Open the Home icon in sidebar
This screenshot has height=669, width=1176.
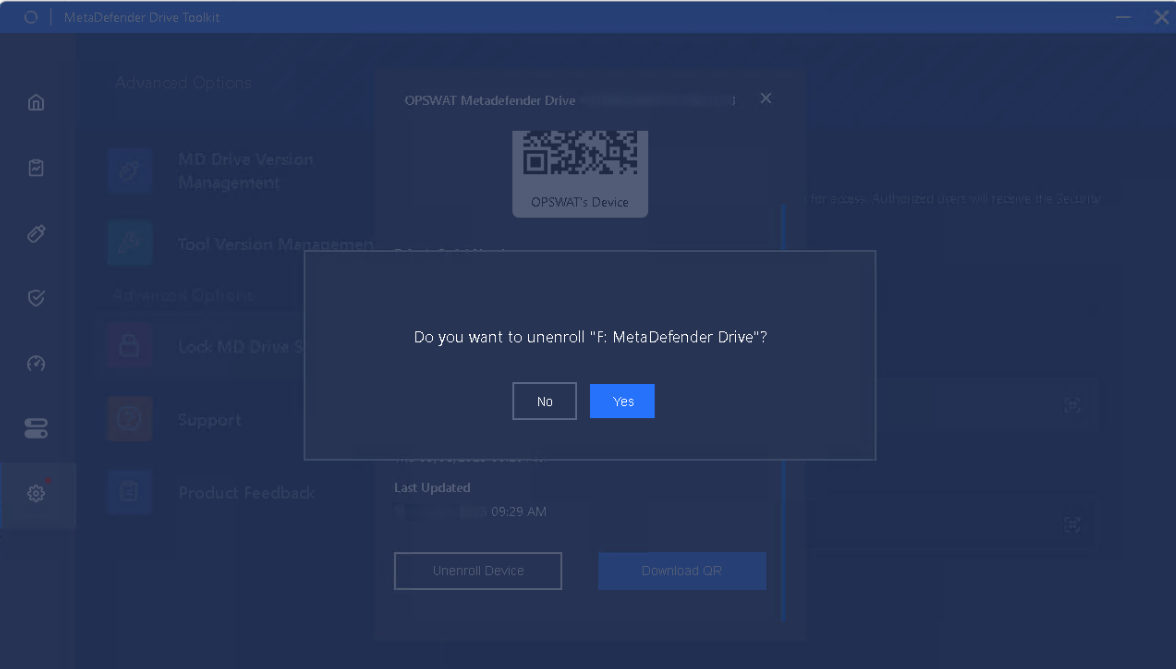(x=36, y=102)
